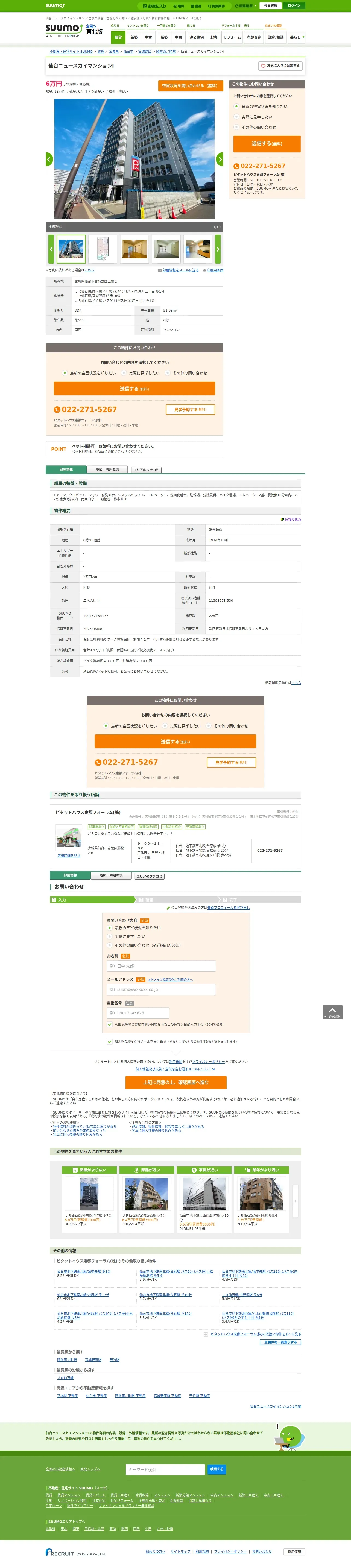This screenshot has height=1568, width=351.
Task: Click キーワード検索 field in footer
Action: click(x=165, y=1469)
